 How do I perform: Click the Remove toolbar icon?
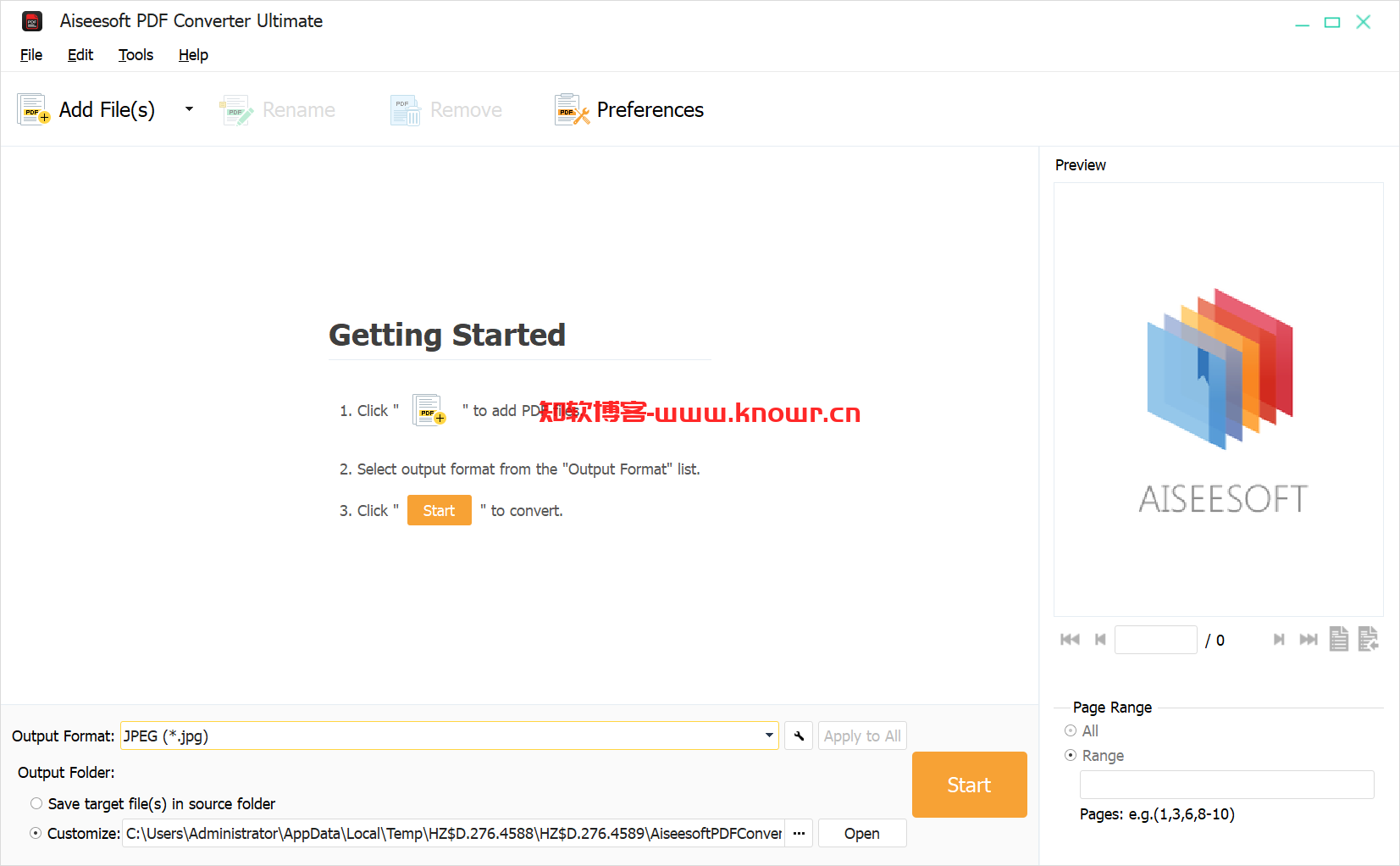click(x=406, y=109)
